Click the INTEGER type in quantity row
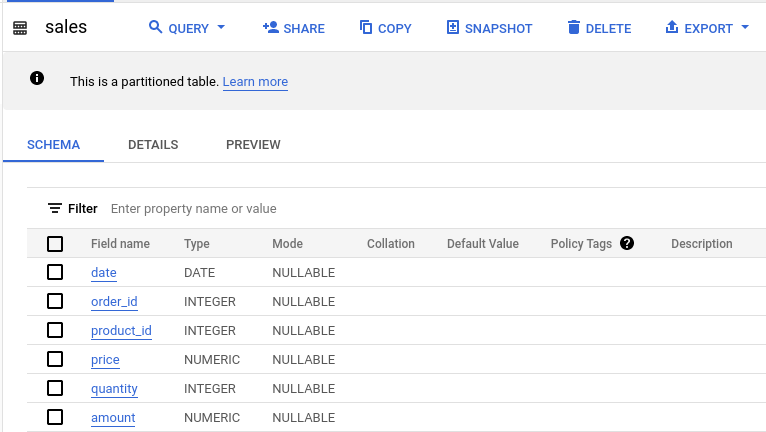Screen dimensions: 766x432 pos(210,389)
